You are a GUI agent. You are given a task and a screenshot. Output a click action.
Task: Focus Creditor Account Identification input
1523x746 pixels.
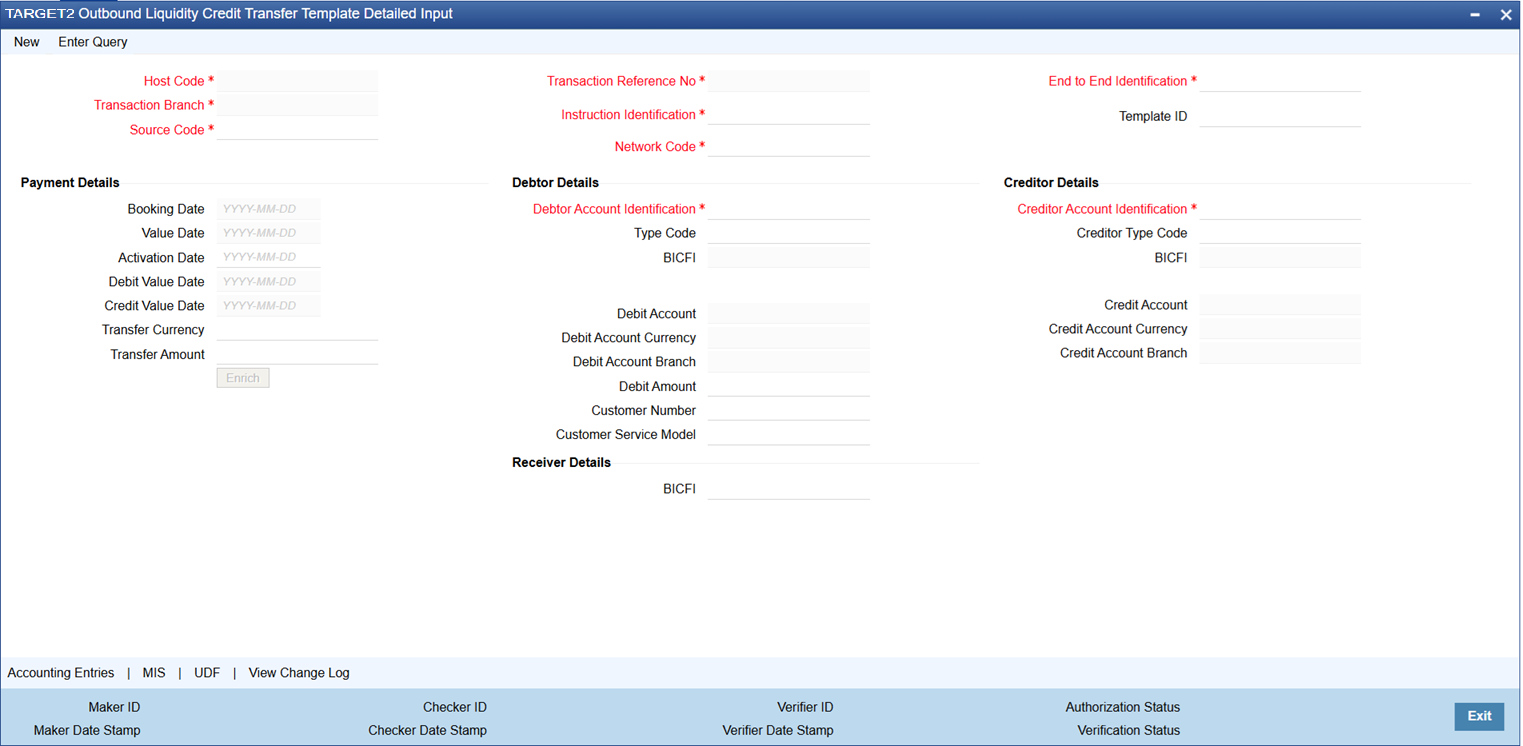[x=1280, y=209]
